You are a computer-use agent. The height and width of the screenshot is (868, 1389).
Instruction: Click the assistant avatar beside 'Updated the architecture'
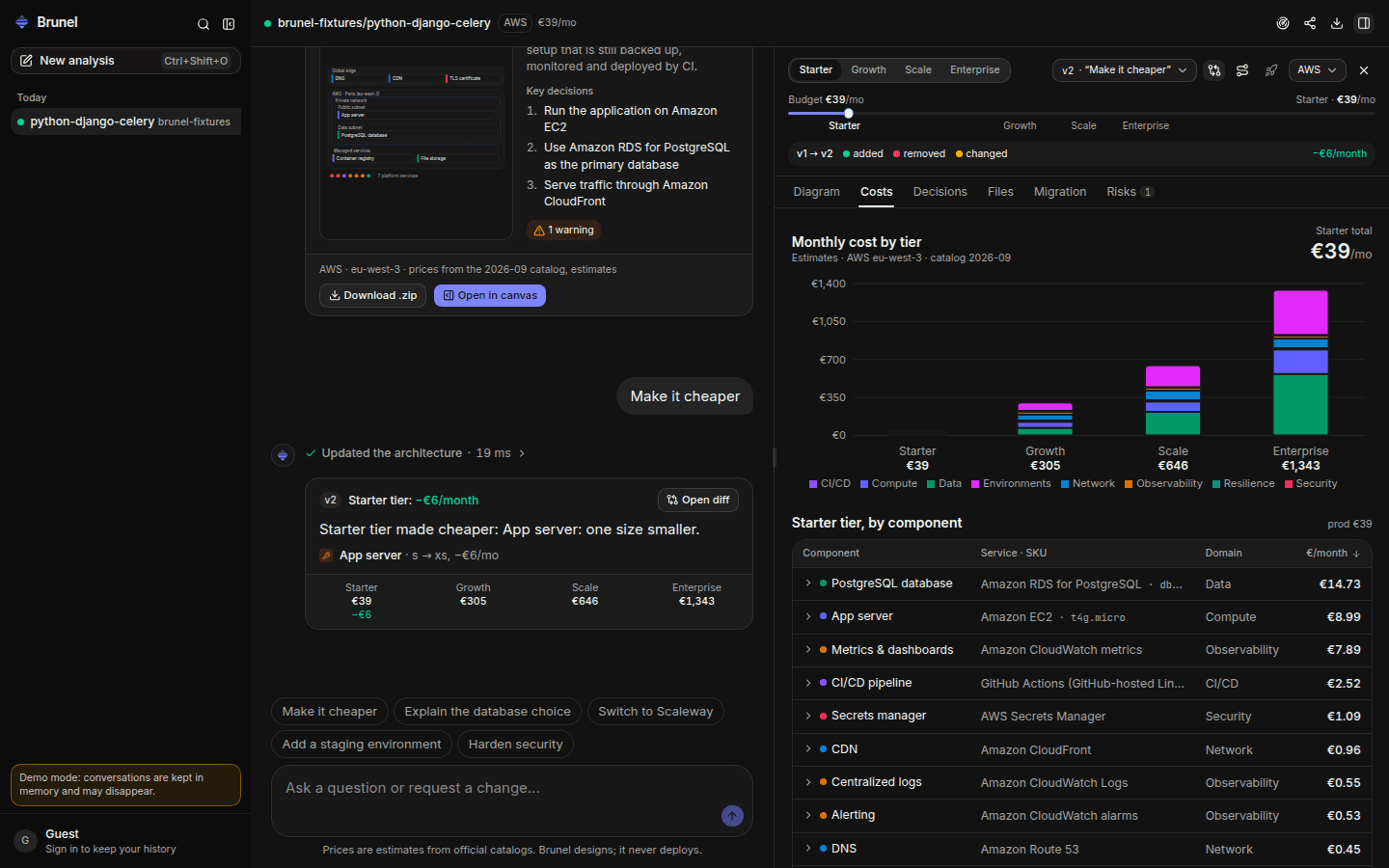[283, 454]
